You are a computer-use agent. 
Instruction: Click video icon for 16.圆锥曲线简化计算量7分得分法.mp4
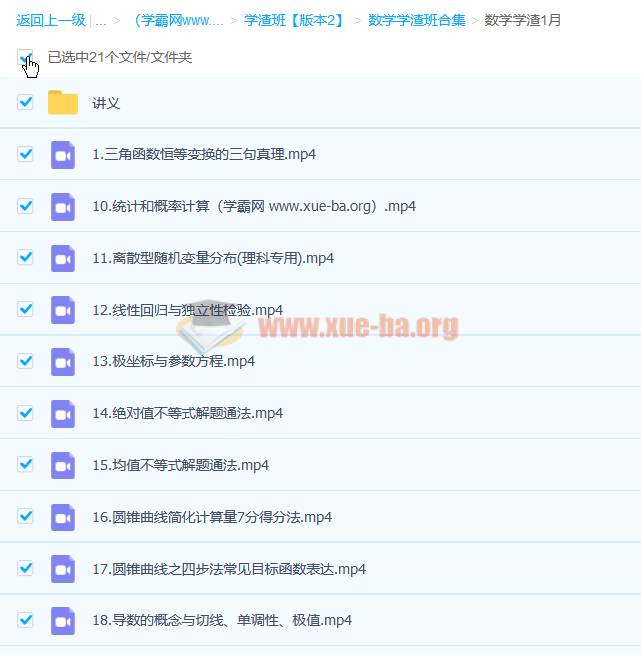click(x=63, y=517)
